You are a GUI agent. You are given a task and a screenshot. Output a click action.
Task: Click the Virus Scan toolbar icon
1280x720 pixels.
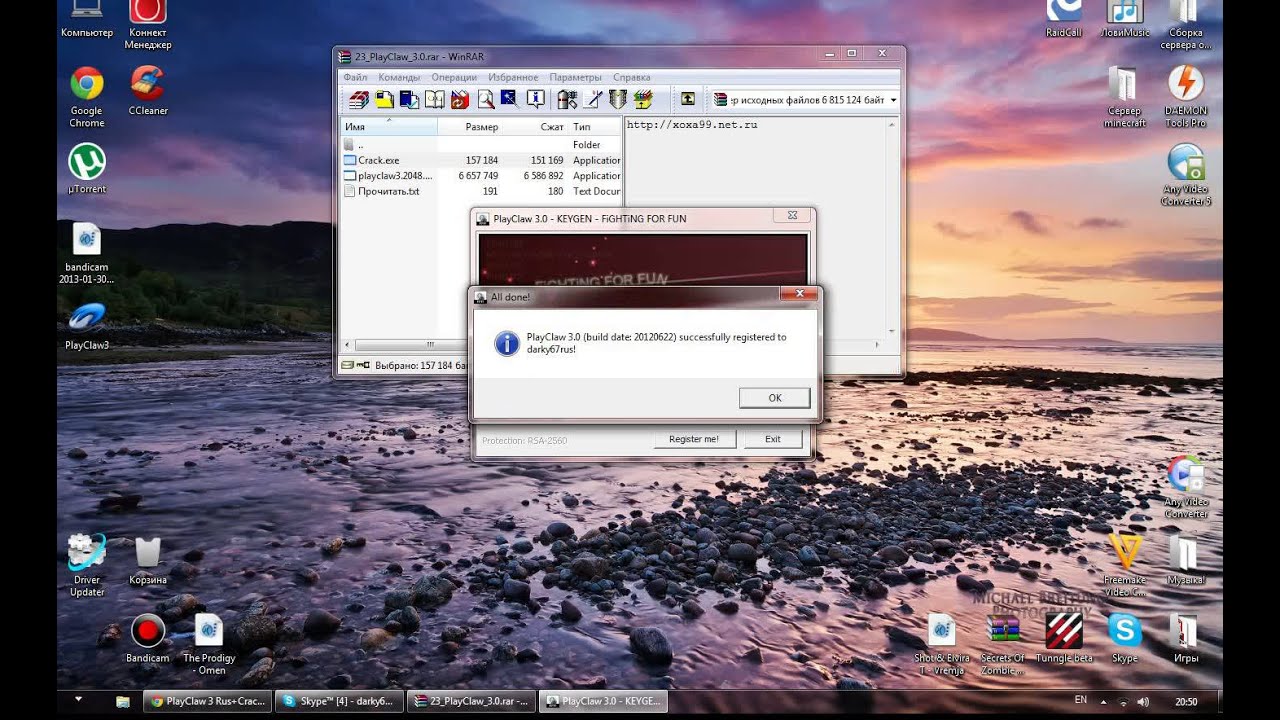coord(567,99)
